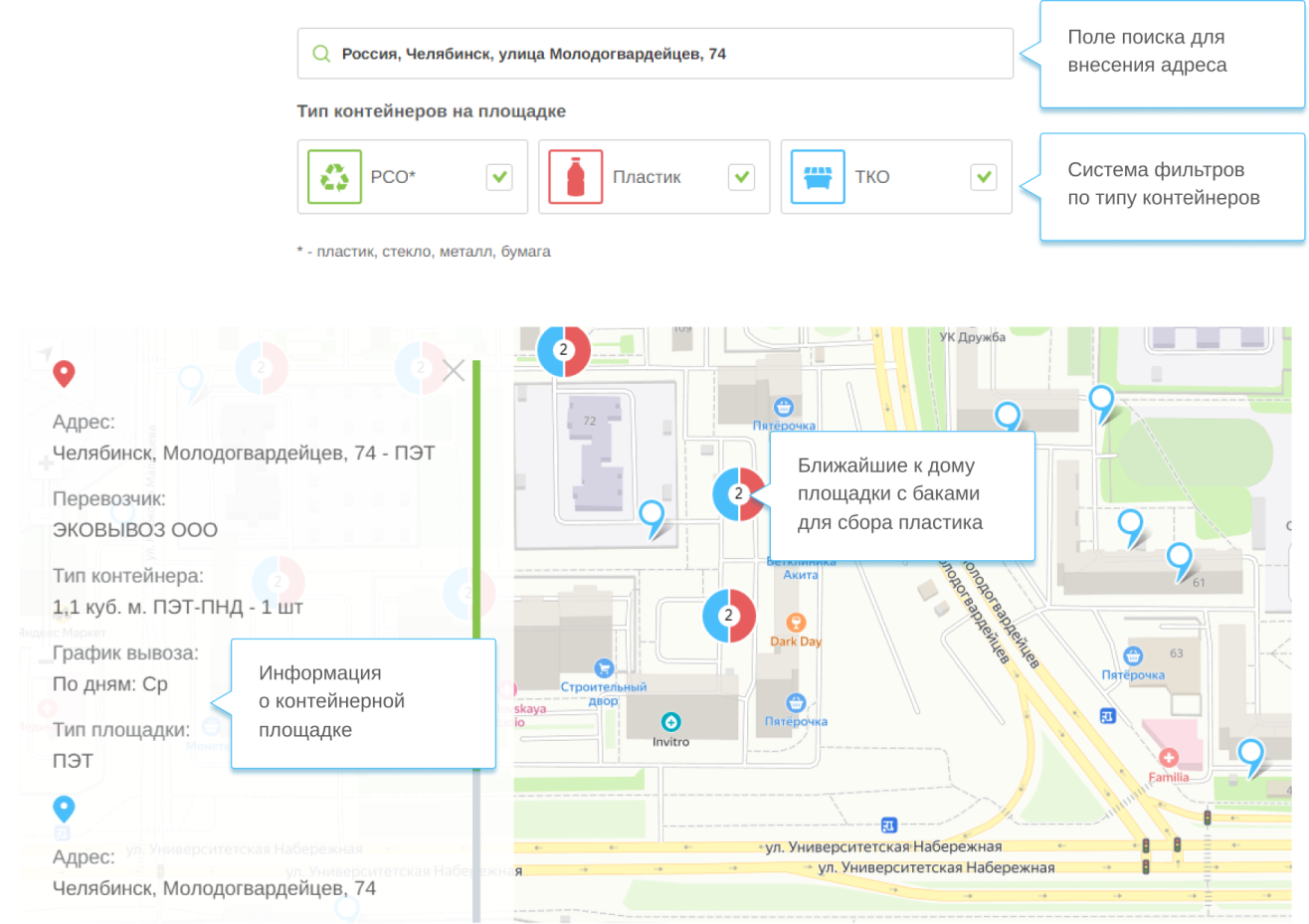This screenshot has height=924, width=1309.
Task: Click schedule text По дням: Ср
Action: [x=110, y=684]
